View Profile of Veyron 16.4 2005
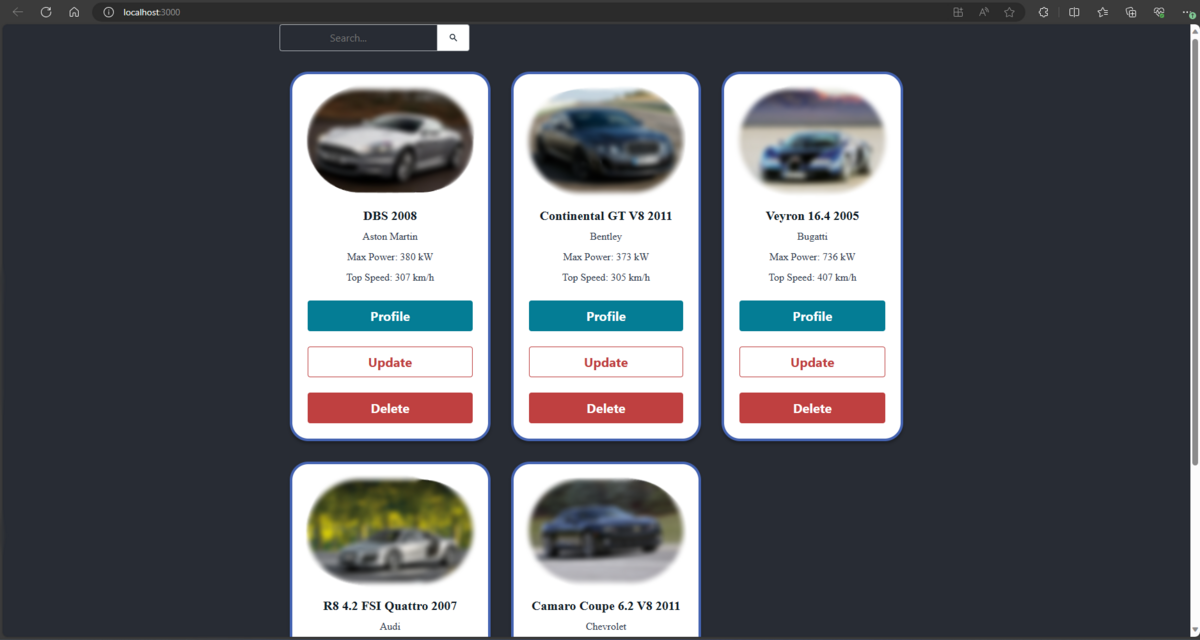Image resolution: width=1200 pixels, height=640 pixels. point(812,316)
